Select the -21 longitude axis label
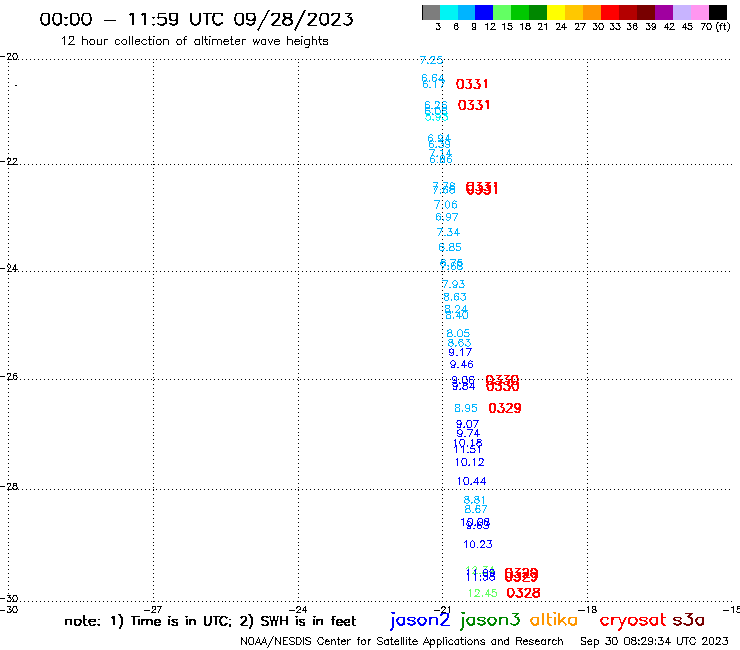The height and width of the screenshot is (650, 740). point(443,609)
